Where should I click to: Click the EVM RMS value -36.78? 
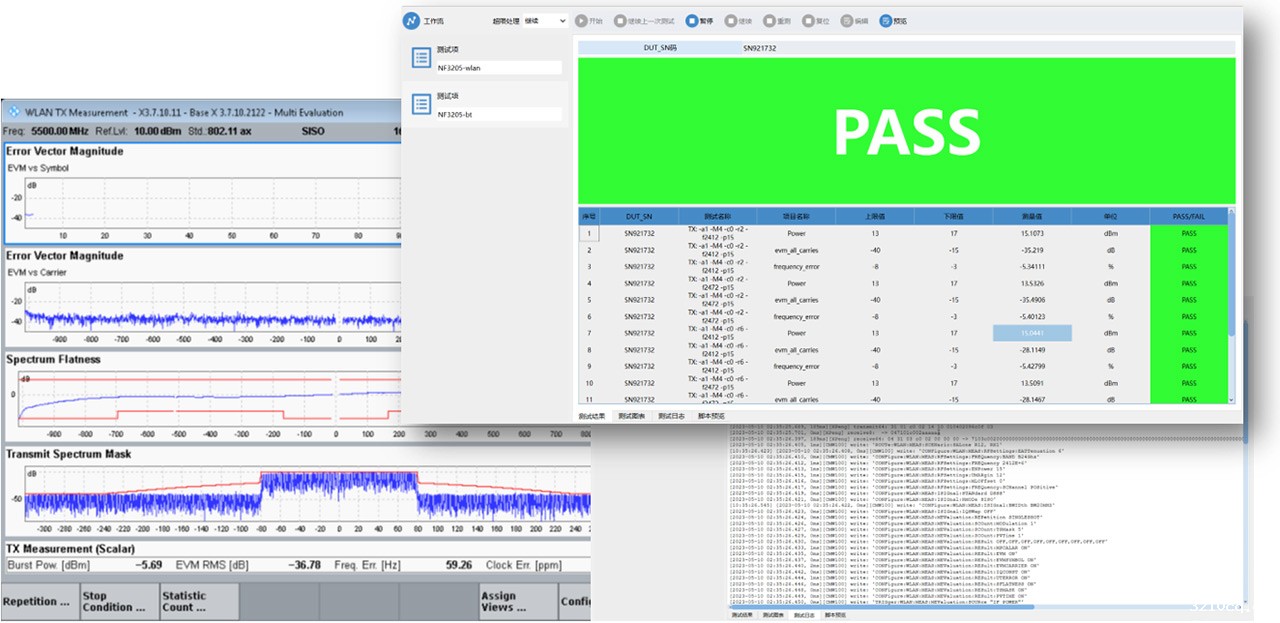coord(303,565)
